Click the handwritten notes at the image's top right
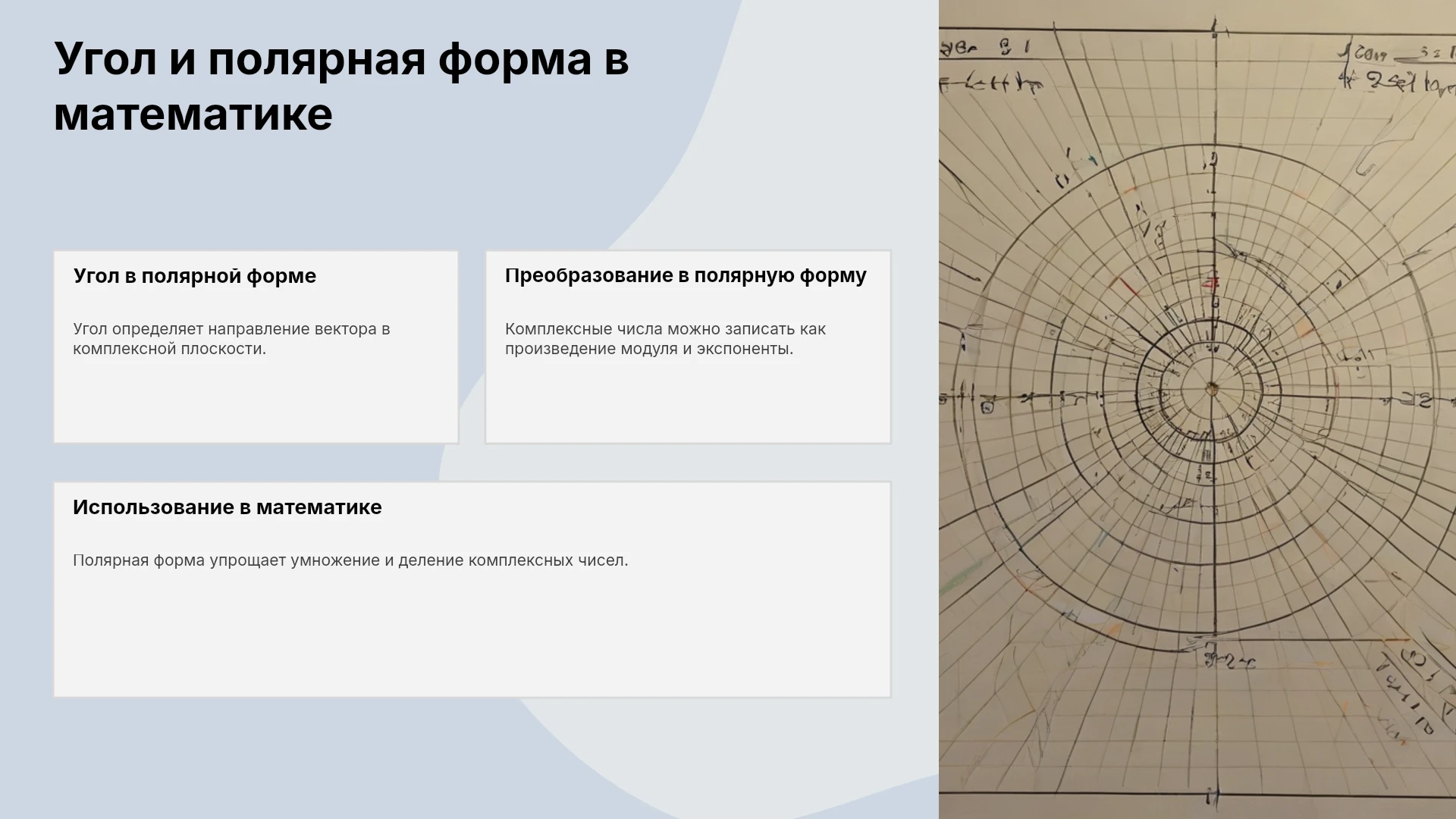The width and height of the screenshot is (1456, 819). [1397, 68]
